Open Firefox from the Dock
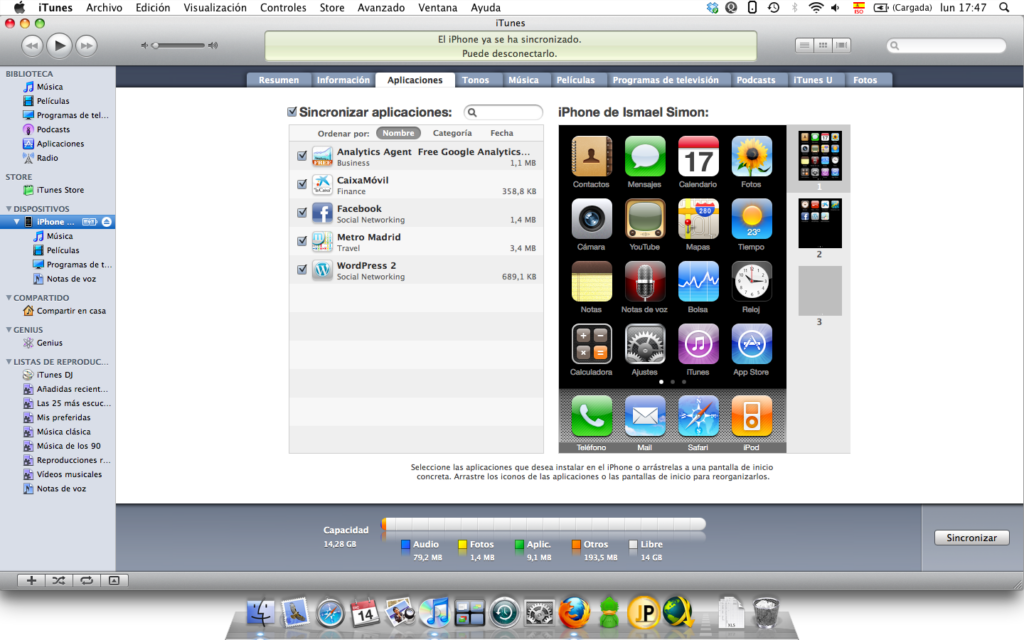 574,613
